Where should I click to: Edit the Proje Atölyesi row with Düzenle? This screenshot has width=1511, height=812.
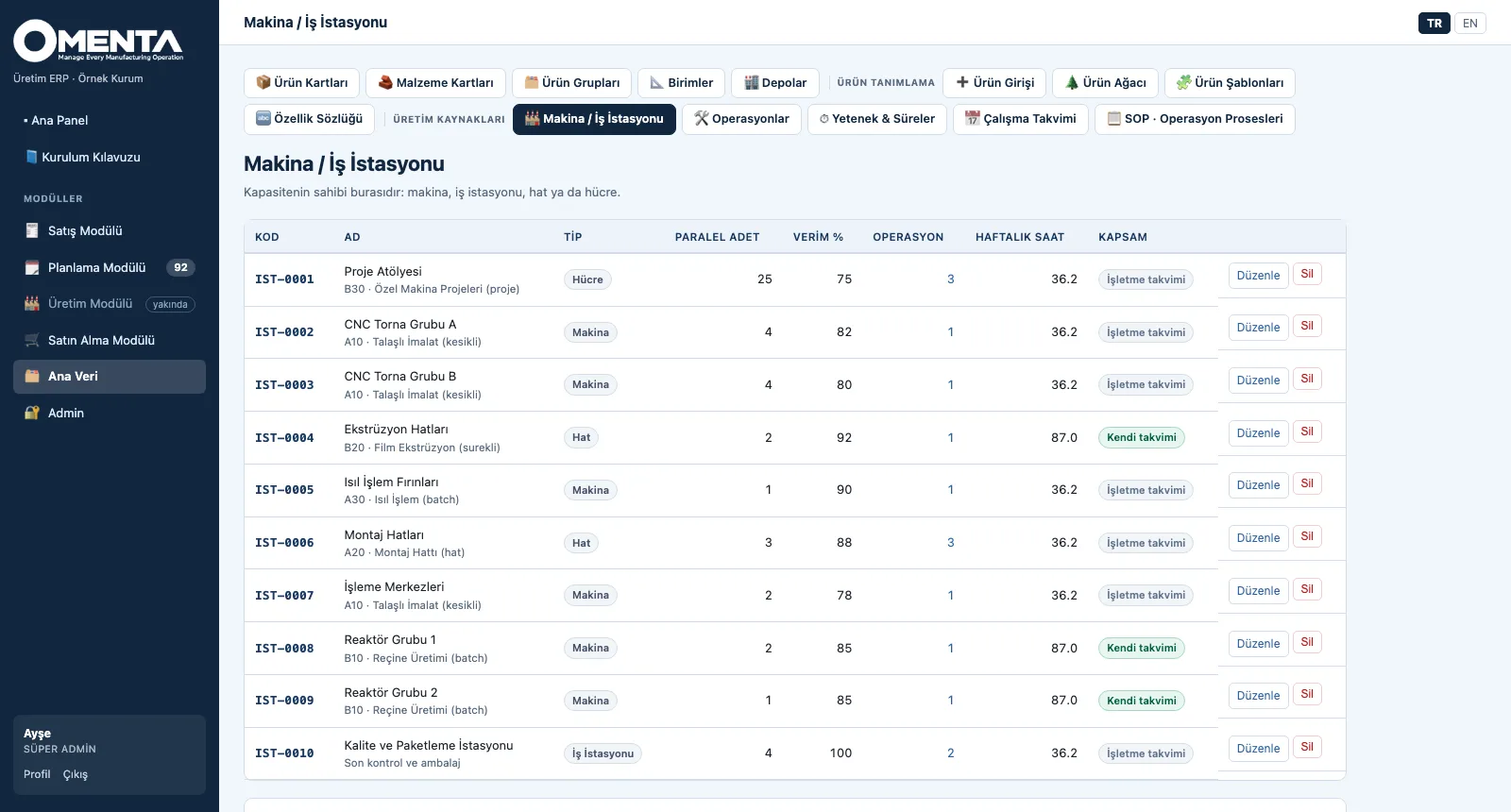tap(1258, 276)
